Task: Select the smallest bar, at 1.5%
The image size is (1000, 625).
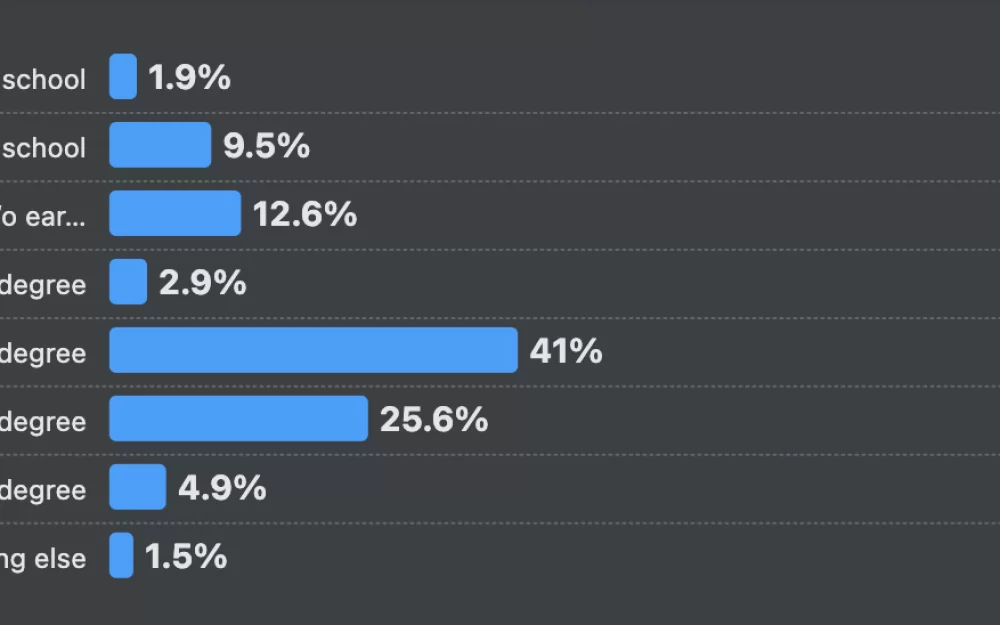Action: (121, 555)
